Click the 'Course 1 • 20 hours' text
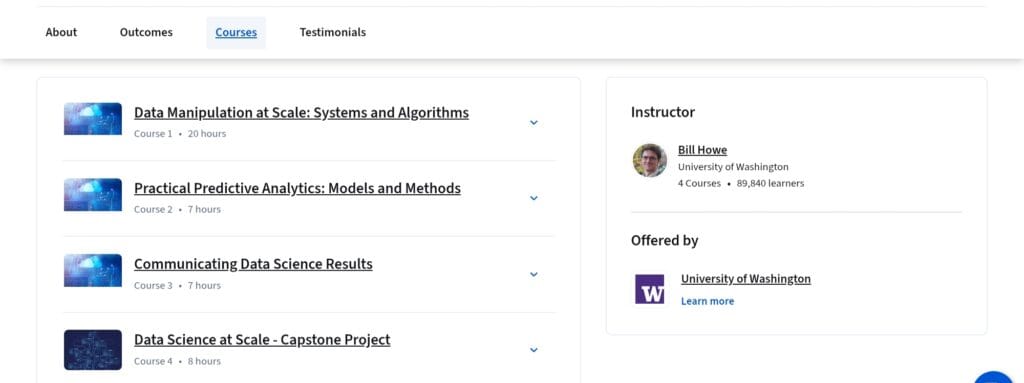 pos(180,133)
